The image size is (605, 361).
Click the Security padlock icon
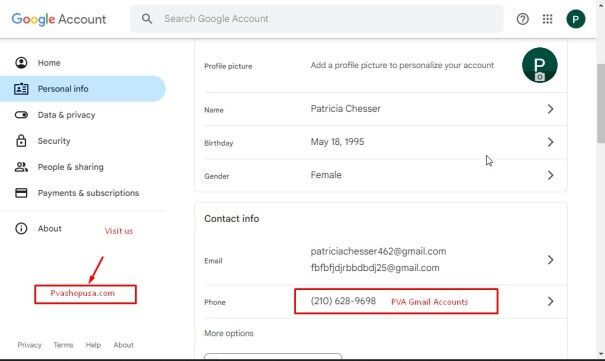pyautogui.click(x=21, y=141)
